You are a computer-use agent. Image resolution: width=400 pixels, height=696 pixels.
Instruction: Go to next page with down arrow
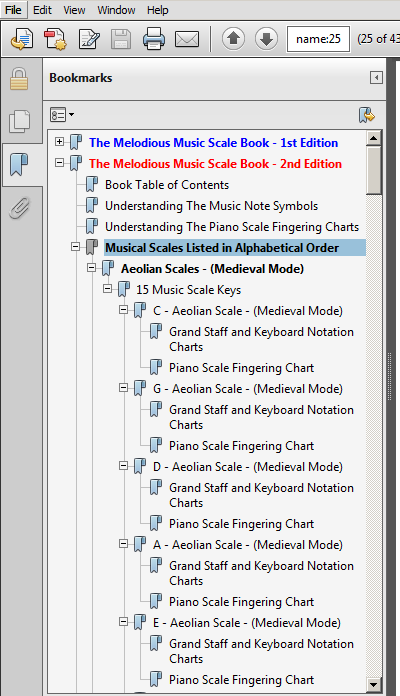coord(266,39)
